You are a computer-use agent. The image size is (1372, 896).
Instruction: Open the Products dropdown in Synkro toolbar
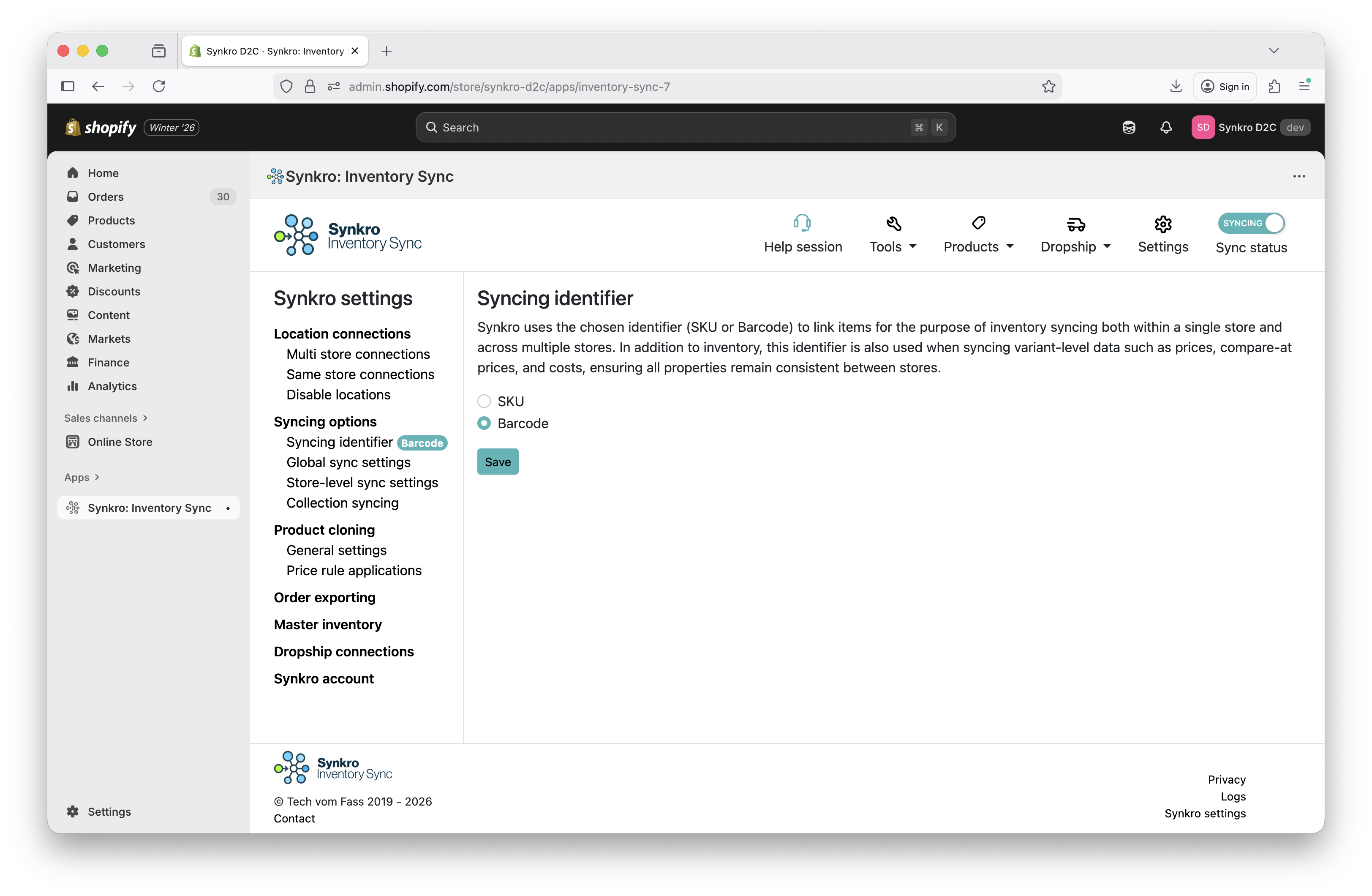click(x=978, y=247)
